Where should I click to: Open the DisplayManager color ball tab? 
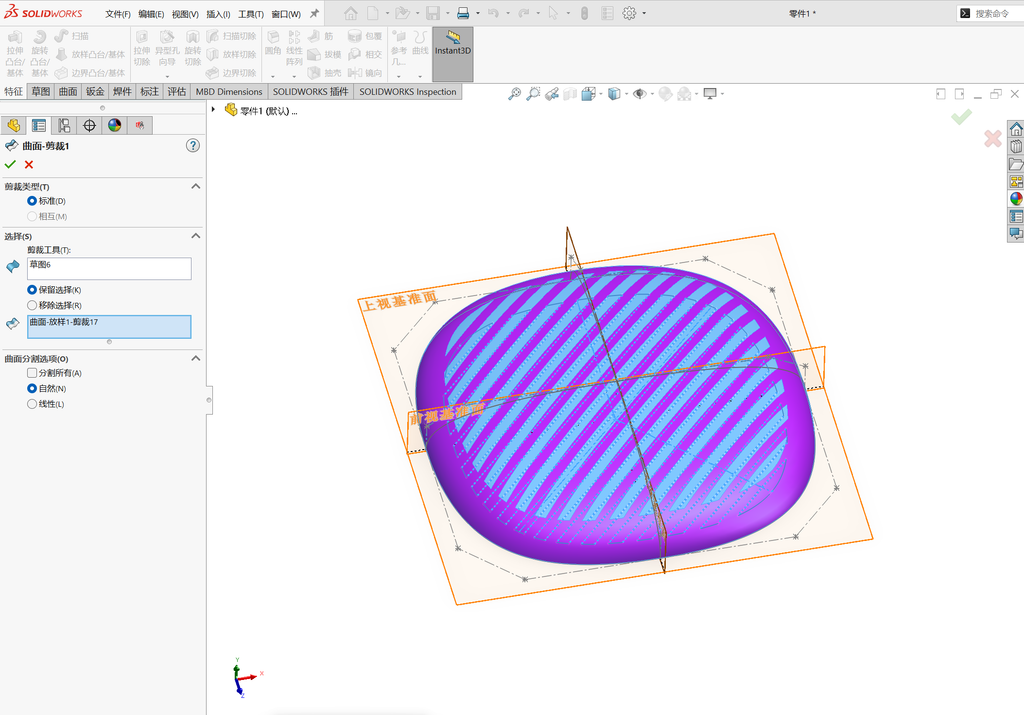(x=115, y=125)
